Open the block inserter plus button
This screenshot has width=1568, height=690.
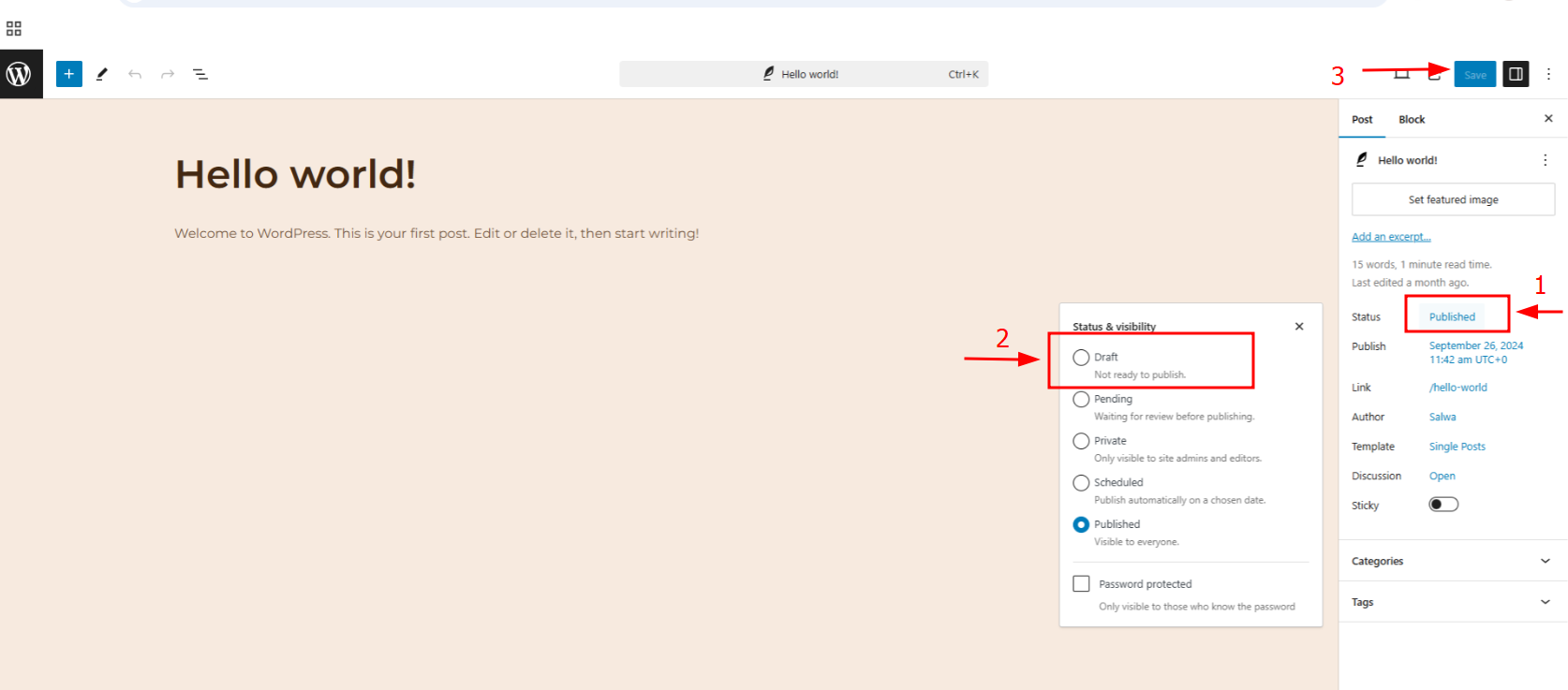[x=69, y=74]
